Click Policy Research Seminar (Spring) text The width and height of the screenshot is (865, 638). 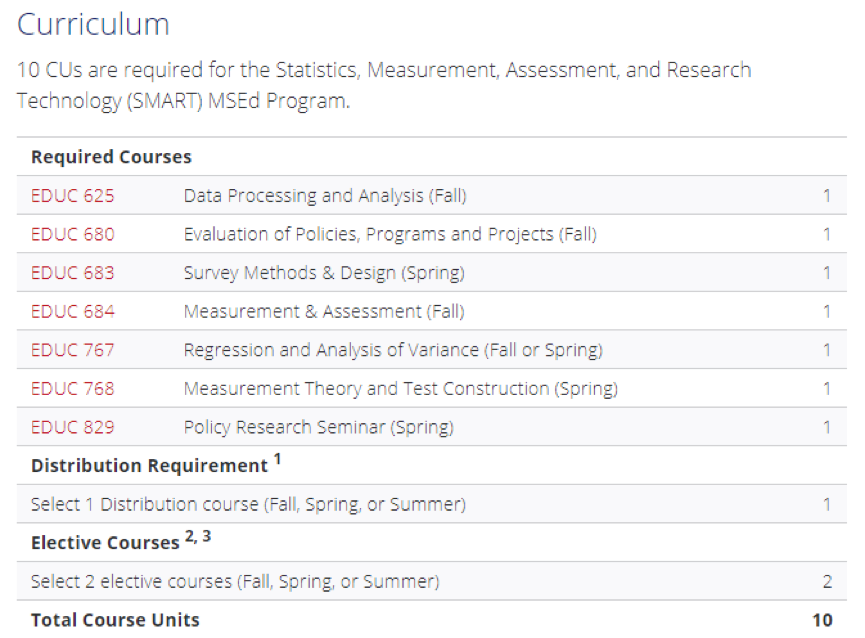(318, 427)
